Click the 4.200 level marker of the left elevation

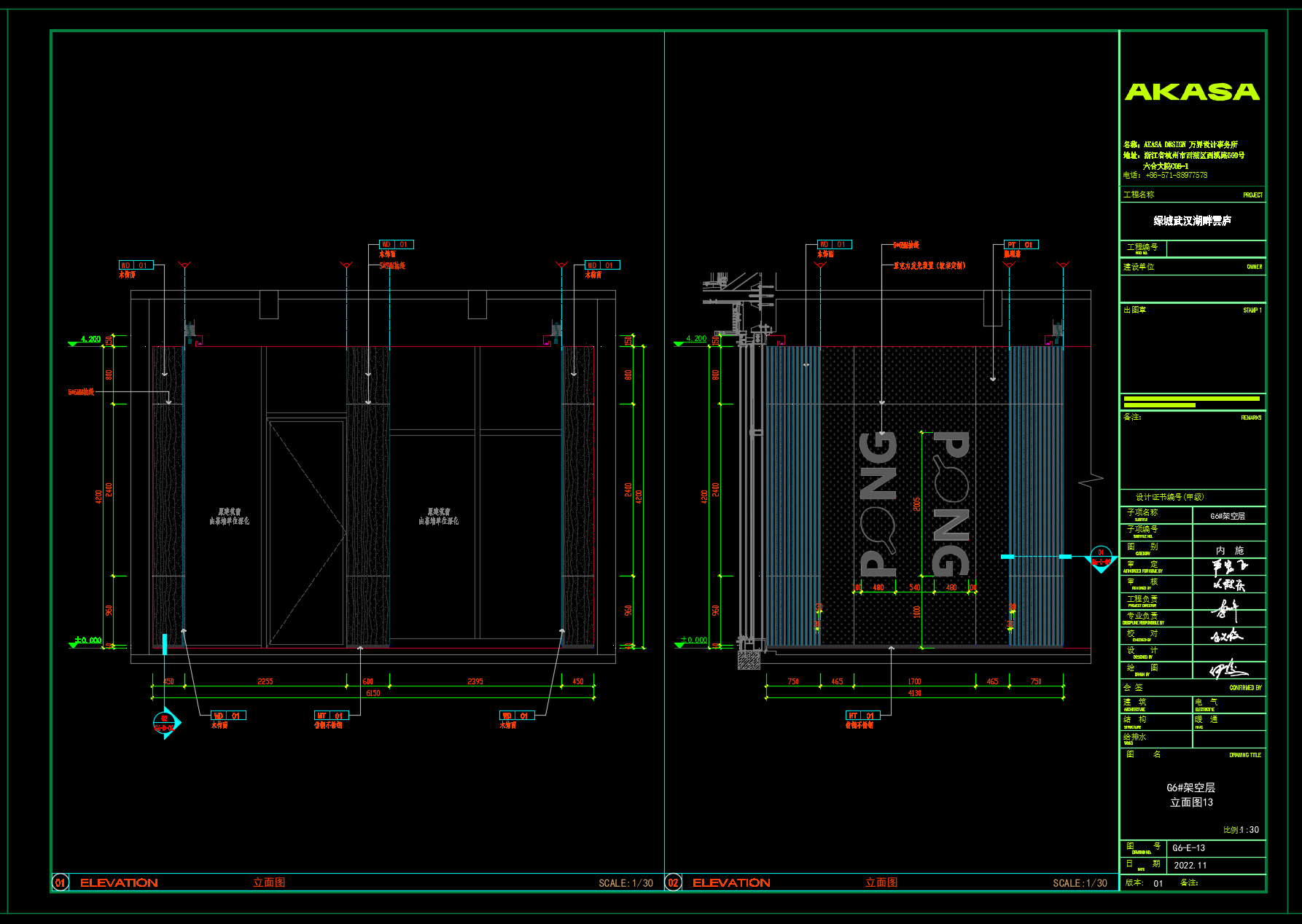pos(86,340)
